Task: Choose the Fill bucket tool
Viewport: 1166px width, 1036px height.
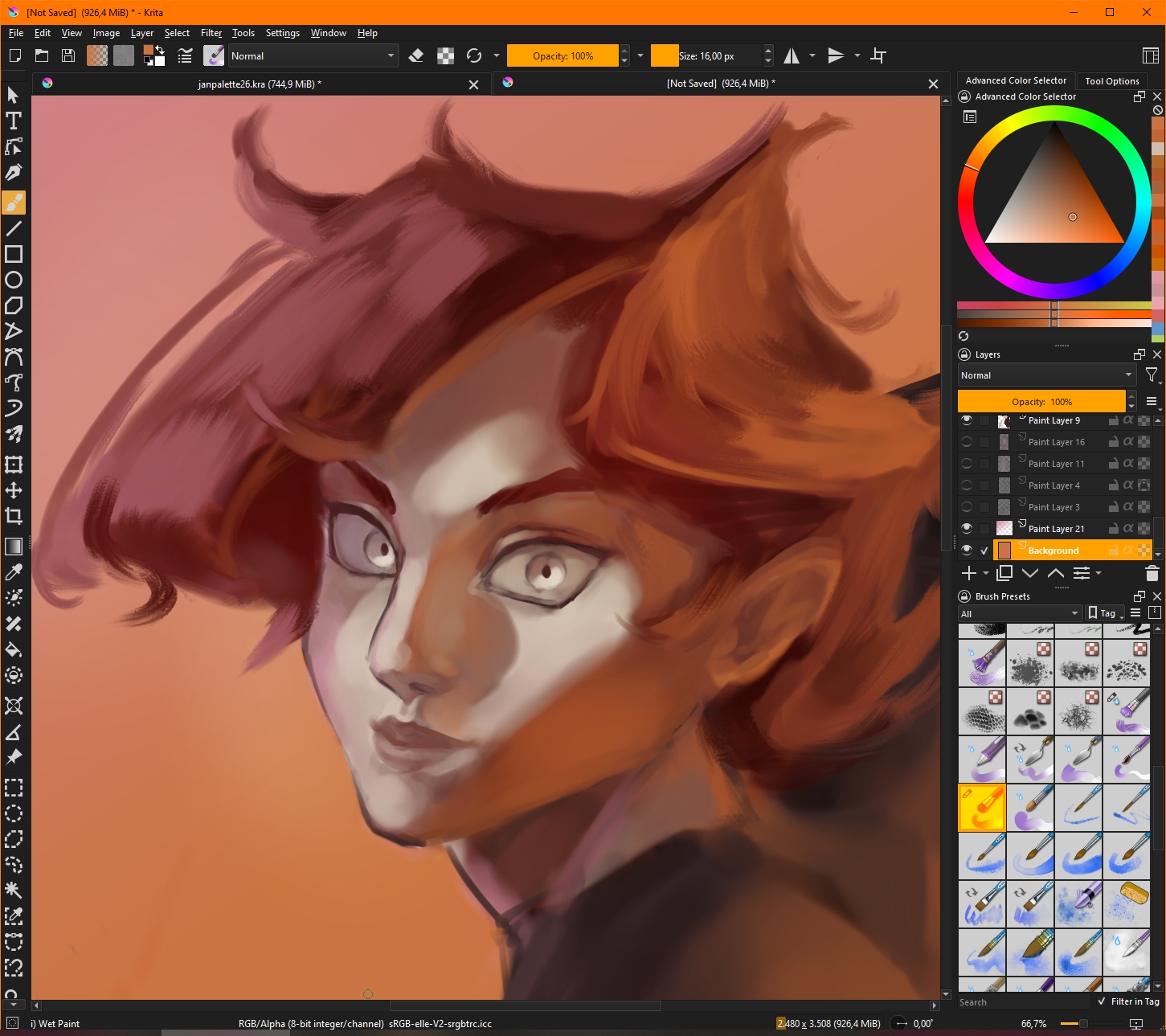Action: [14, 649]
